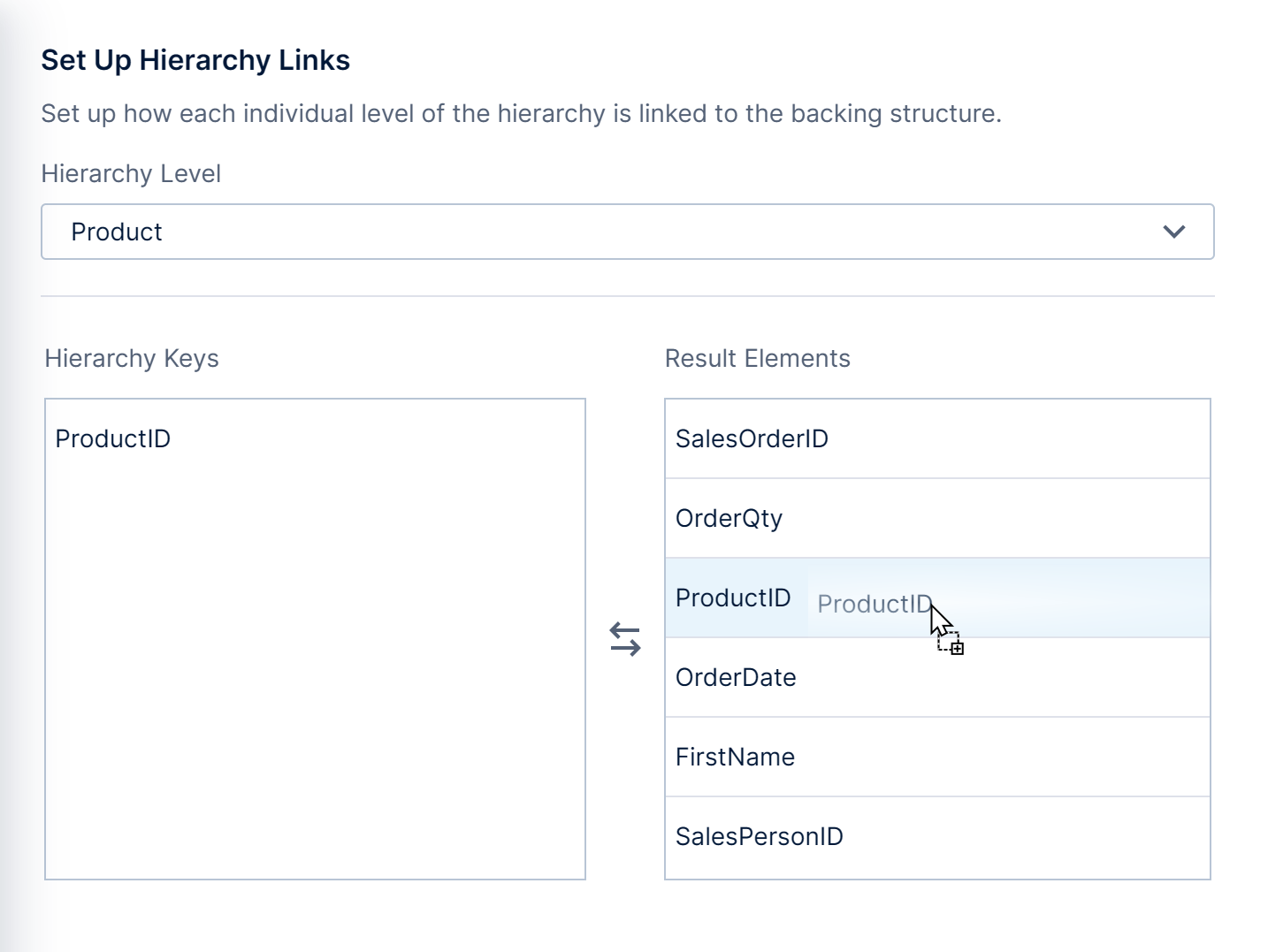Select the highlighted ProductID result element
1268x952 pixels.
733,598
